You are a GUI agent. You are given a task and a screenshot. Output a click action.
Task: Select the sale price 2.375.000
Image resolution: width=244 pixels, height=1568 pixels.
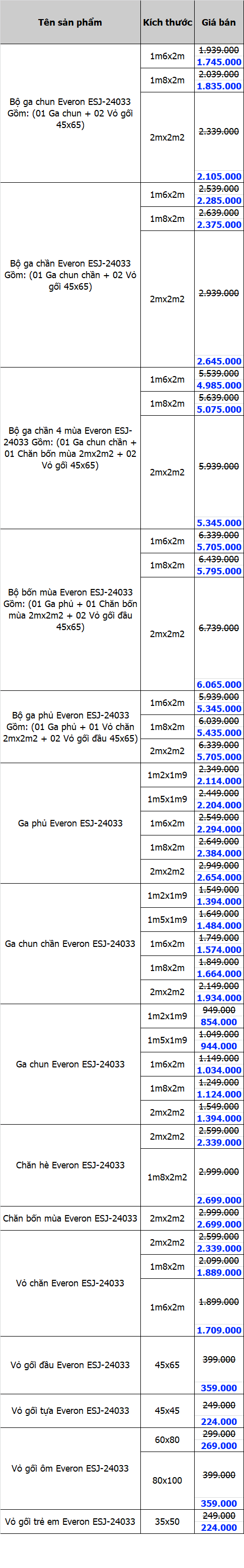[219, 224]
